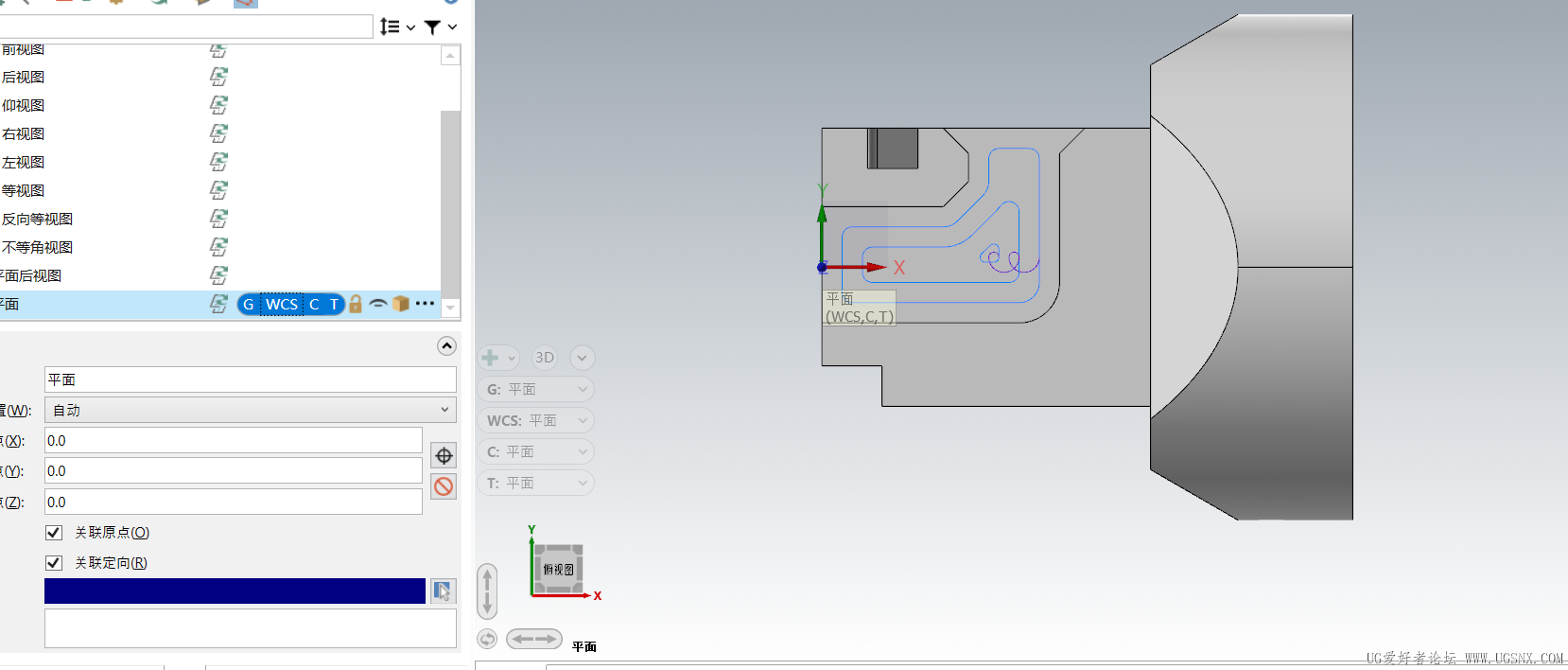
Task: Toggle the 关联定向(R) checkbox
Action: click(x=54, y=563)
